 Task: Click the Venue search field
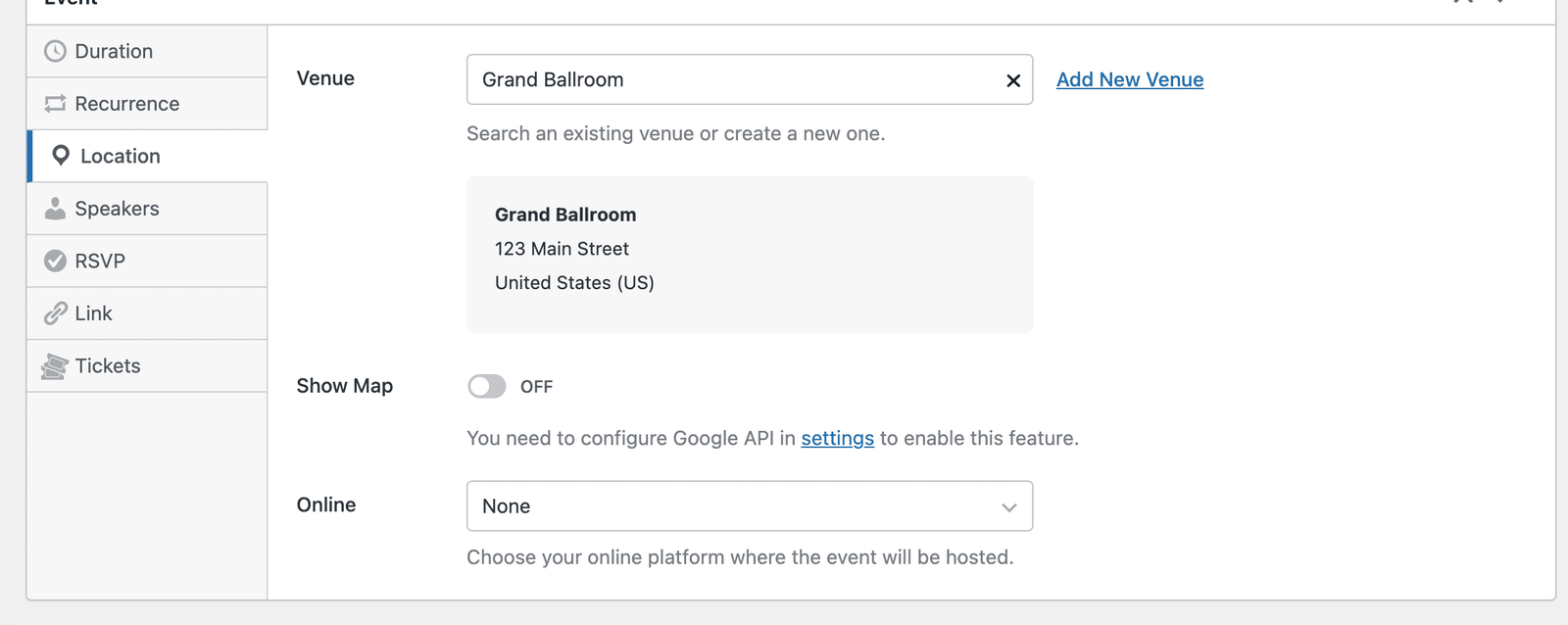click(750, 79)
